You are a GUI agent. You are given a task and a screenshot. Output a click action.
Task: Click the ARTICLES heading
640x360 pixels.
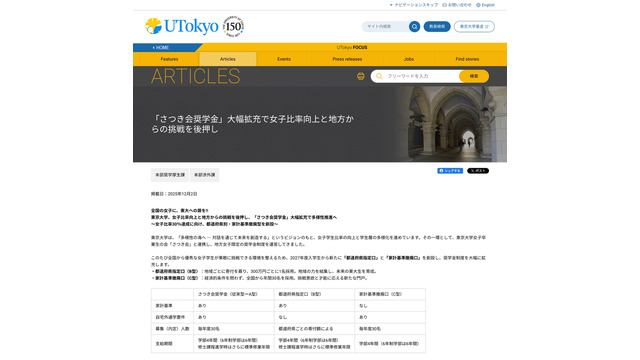click(196, 76)
